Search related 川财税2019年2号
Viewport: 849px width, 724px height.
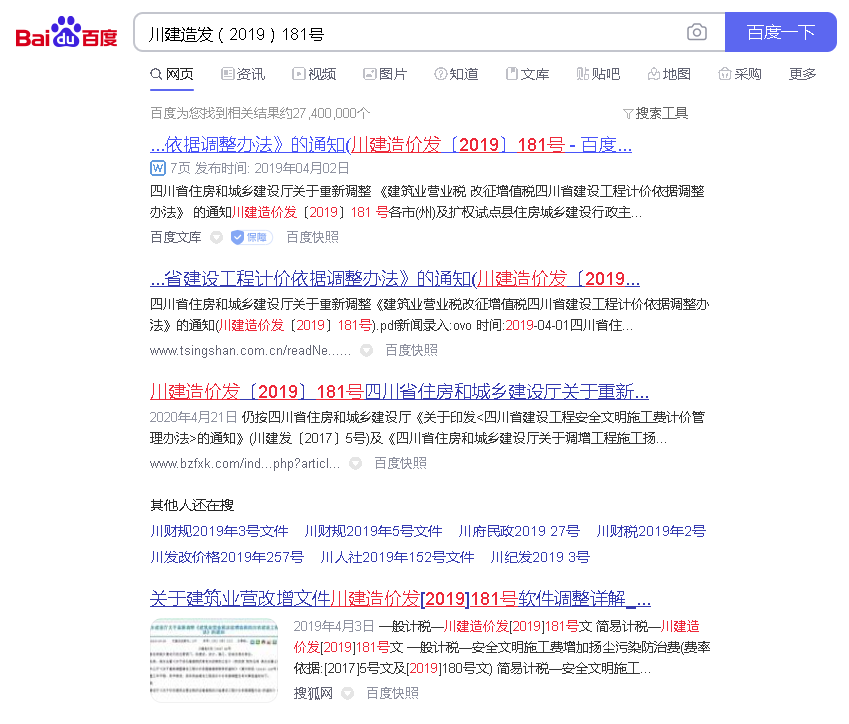pyautogui.click(x=651, y=531)
